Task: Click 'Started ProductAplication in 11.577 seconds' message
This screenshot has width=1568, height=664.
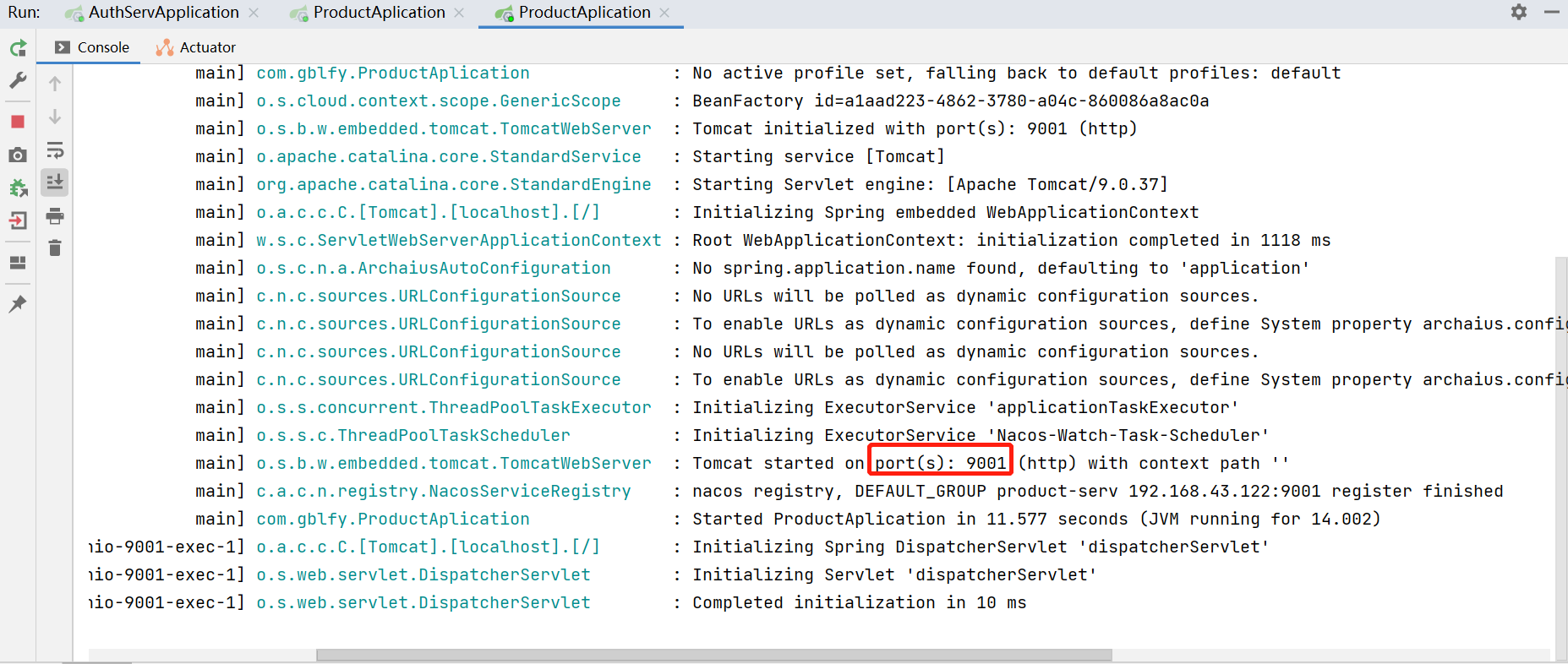Action: [x=1036, y=519]
